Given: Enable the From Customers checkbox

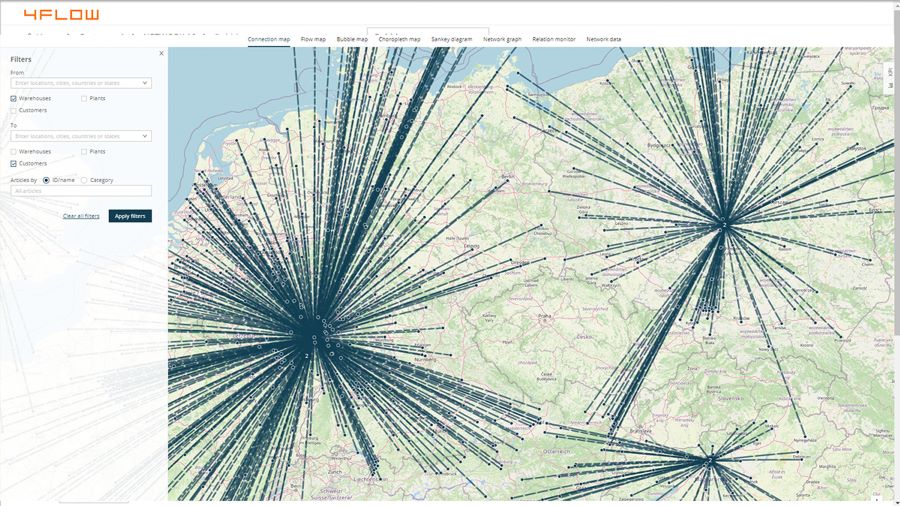Looking at the screenshot, I should (14, 110).
